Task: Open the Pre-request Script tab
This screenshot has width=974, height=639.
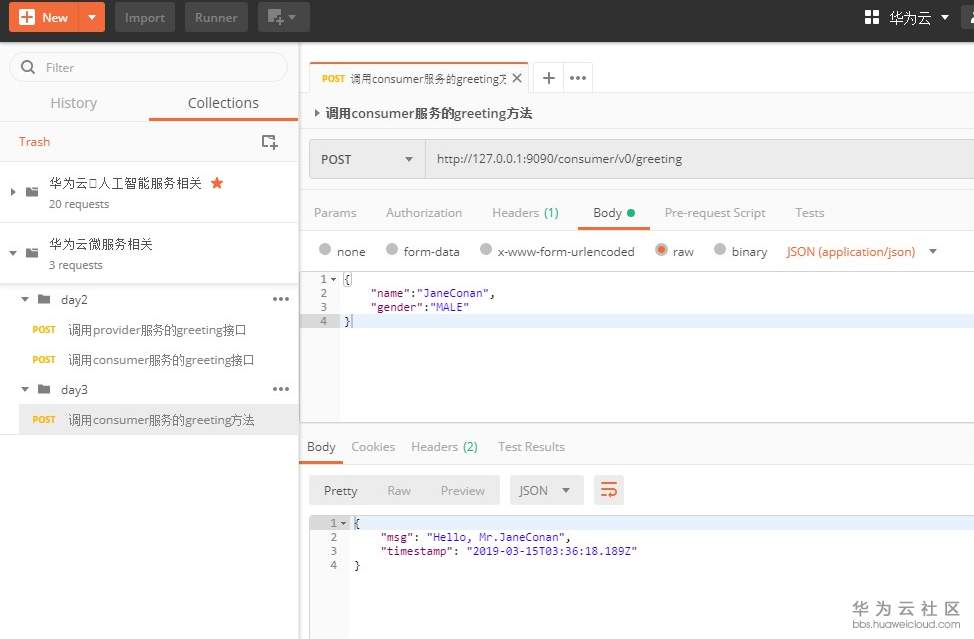Action: [714, 213]
